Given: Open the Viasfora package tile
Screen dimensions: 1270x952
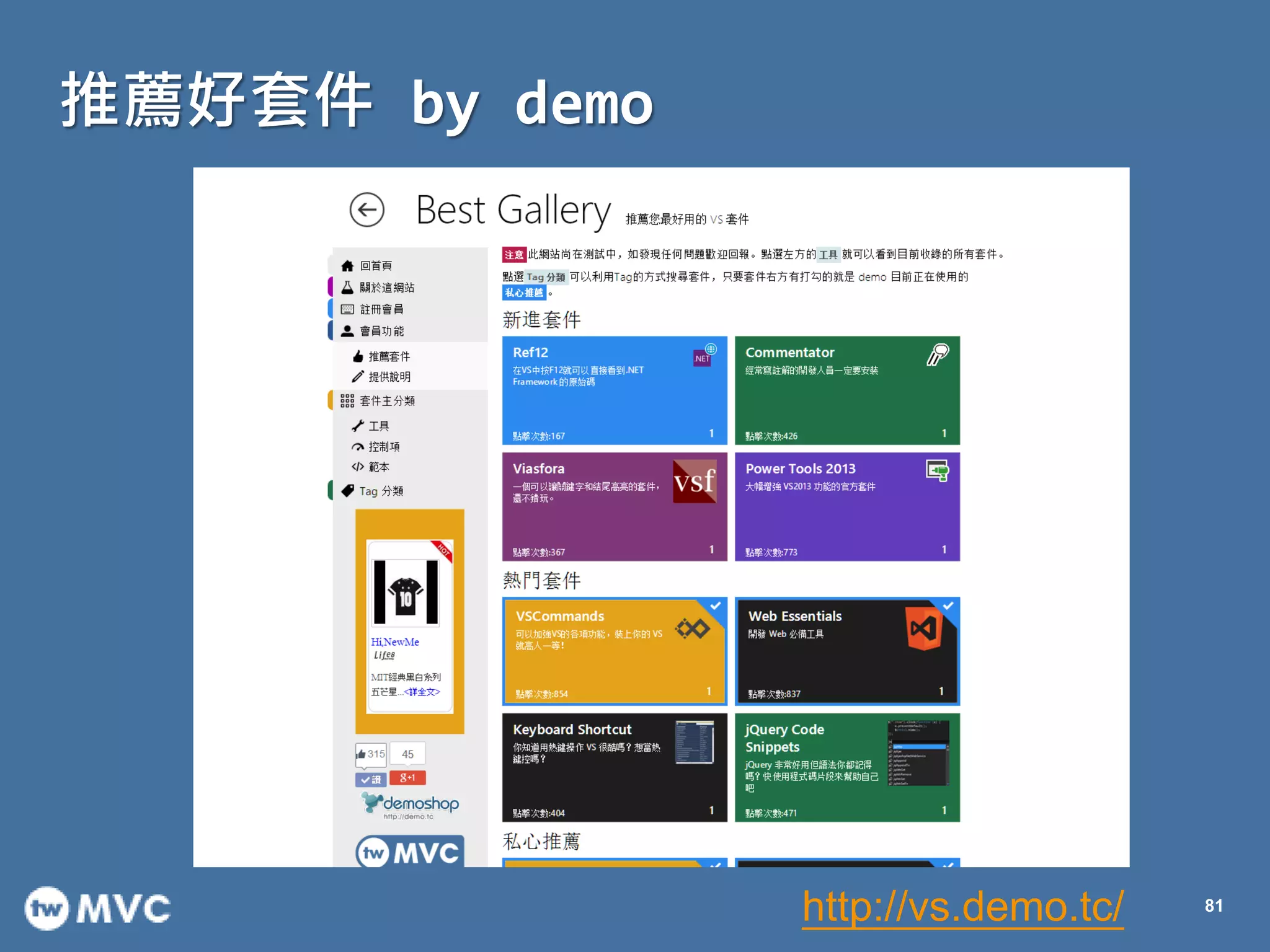Looking at the screenshot, I should (x=615, y=506).
